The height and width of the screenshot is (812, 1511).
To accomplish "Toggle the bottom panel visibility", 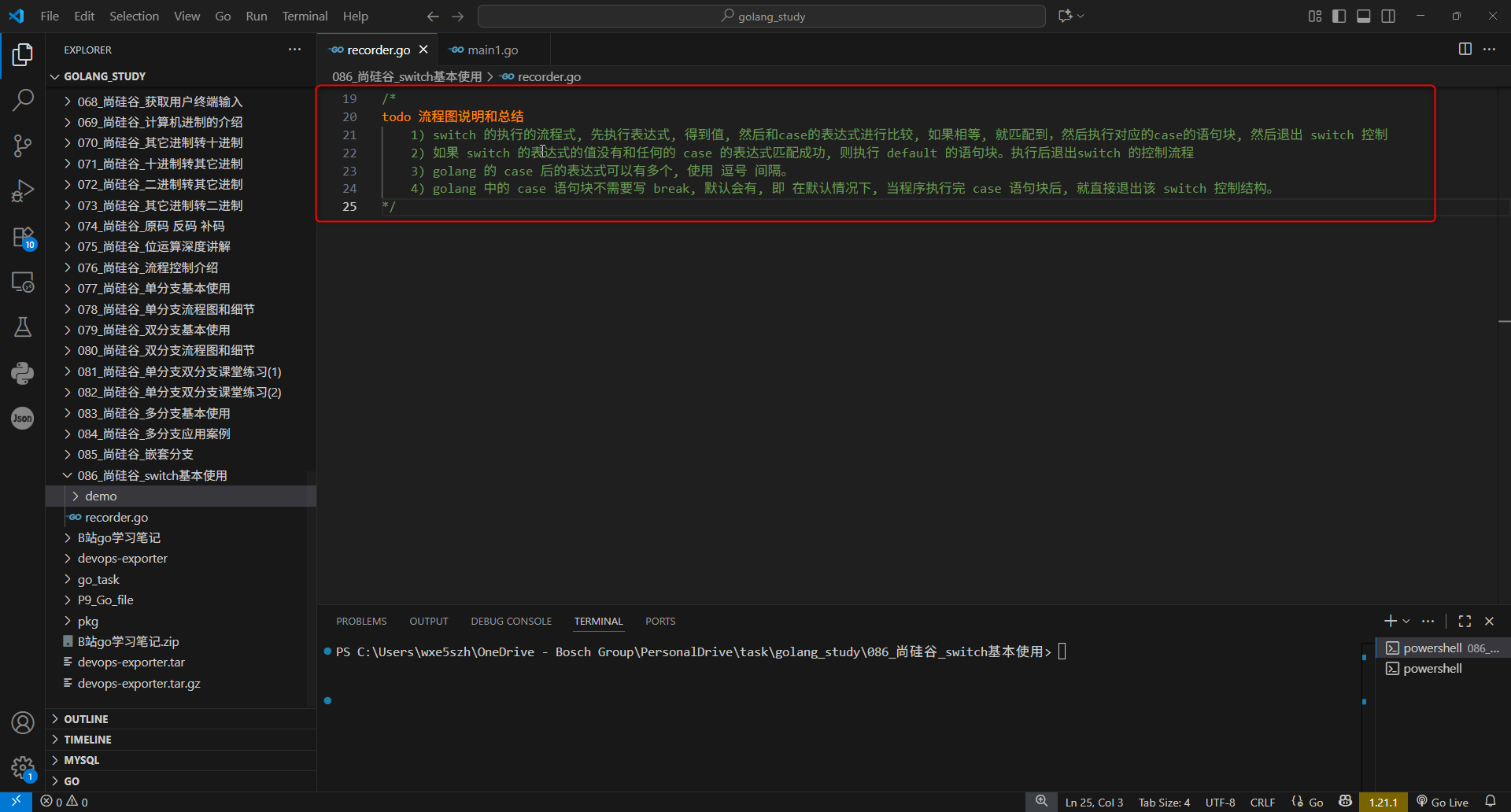I will 1364,17.
